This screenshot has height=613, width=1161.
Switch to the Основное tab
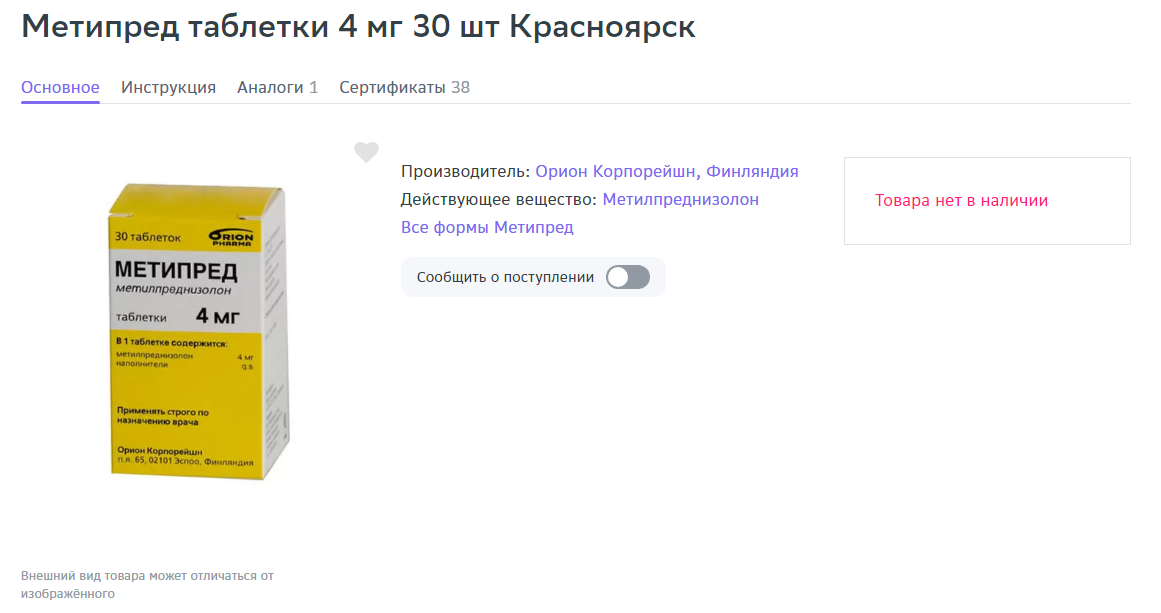(x=60, y=87)
